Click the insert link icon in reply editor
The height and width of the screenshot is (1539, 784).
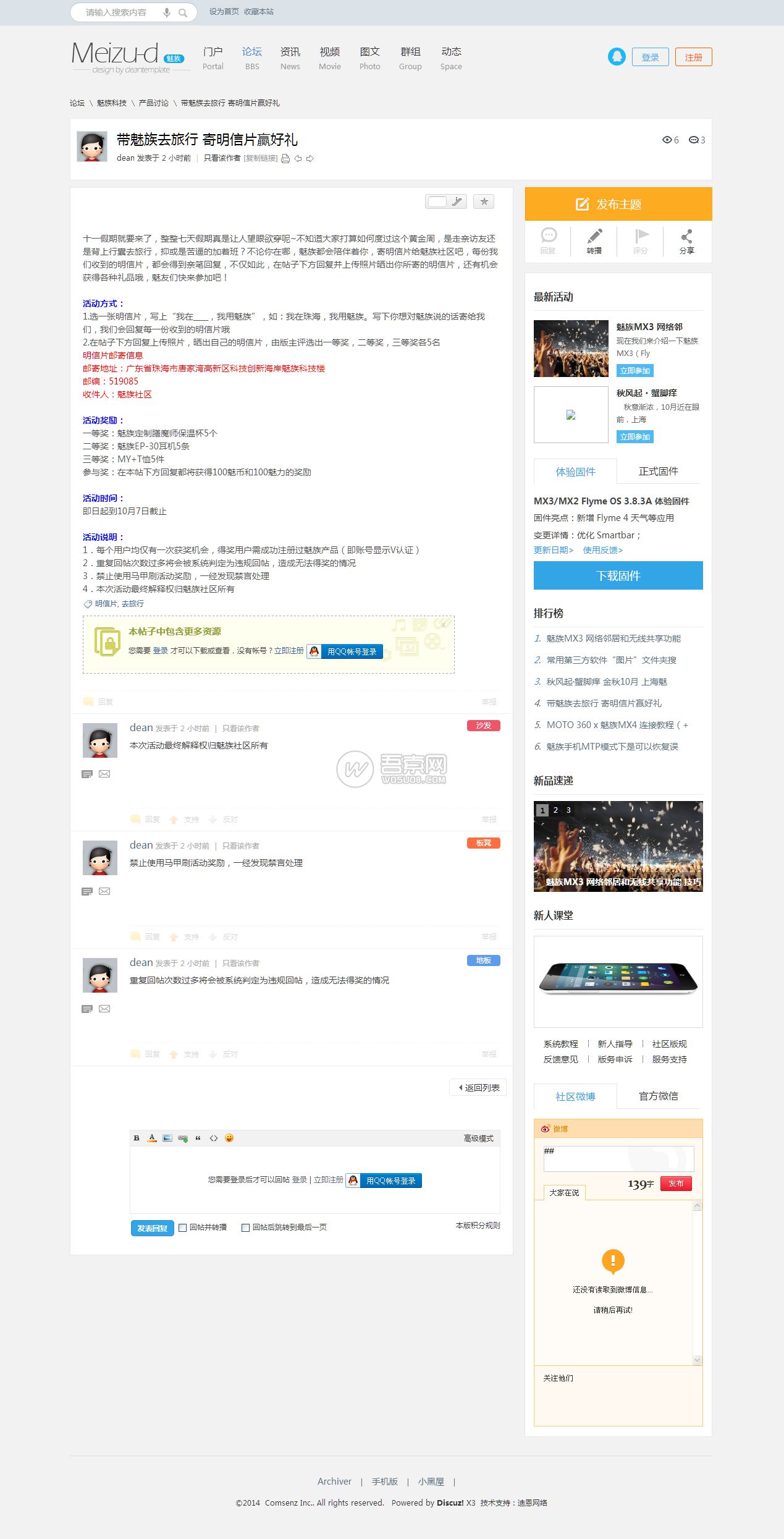tap(183, 1138)
